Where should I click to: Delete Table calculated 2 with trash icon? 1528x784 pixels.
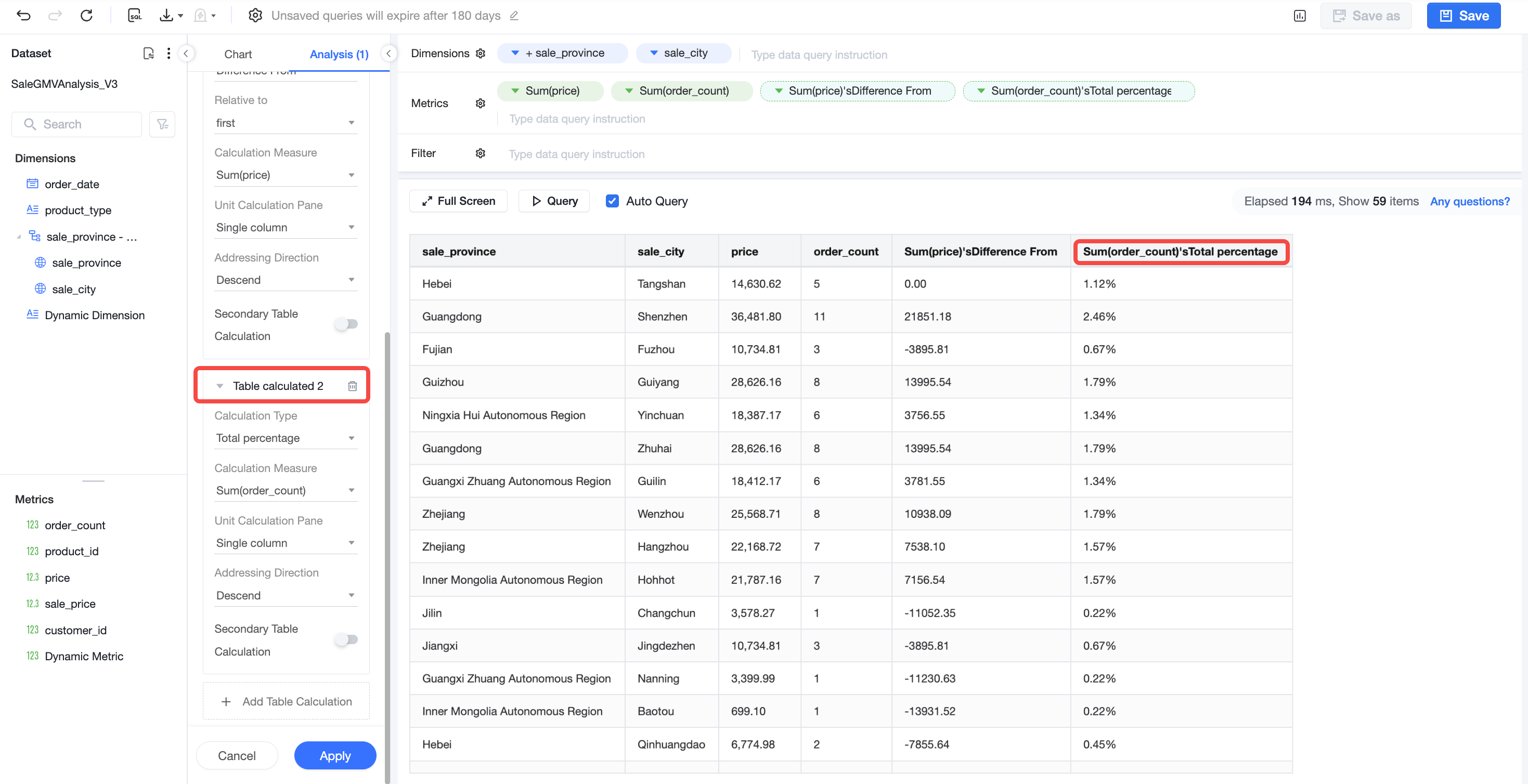(352, 386)
